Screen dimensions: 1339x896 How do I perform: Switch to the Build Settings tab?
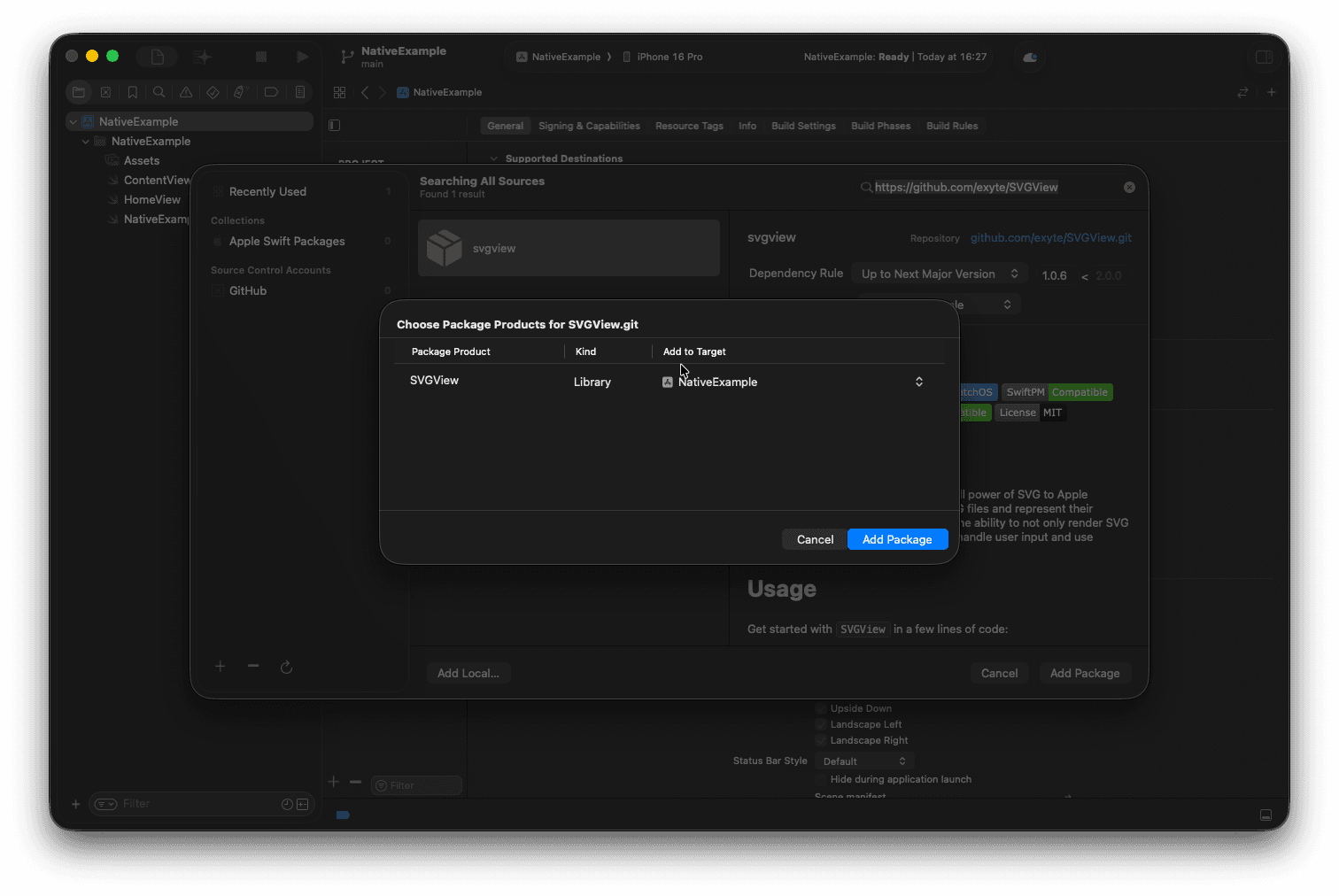click(803, 126)
